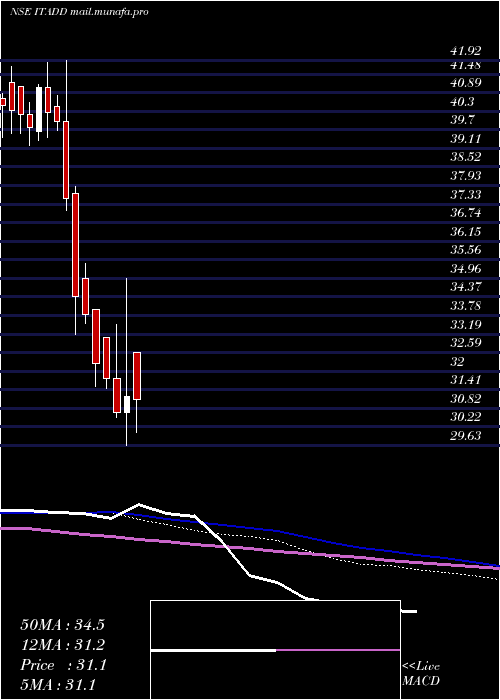Image resolution: width=500 pixels, height=700 pixels.
Task: Click the 32 price axis label
Action: pyautogui.click(x=458, y=361)
